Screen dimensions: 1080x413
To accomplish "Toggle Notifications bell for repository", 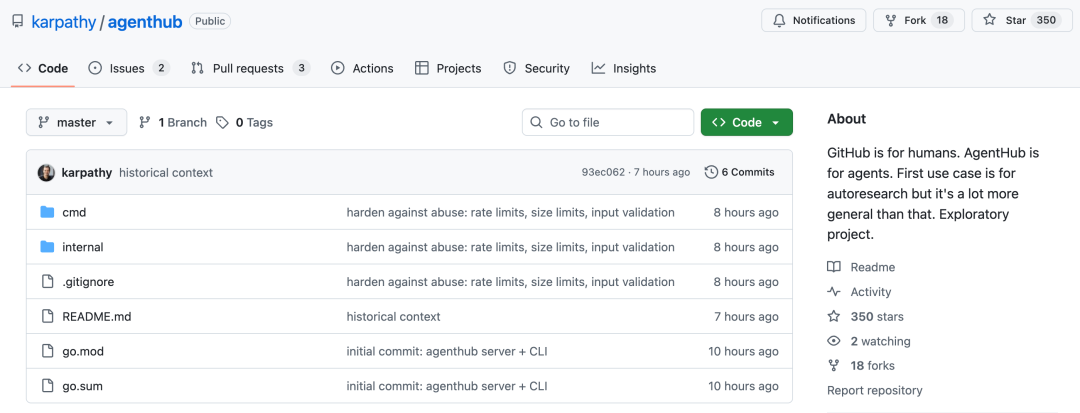I will (813, 20).
